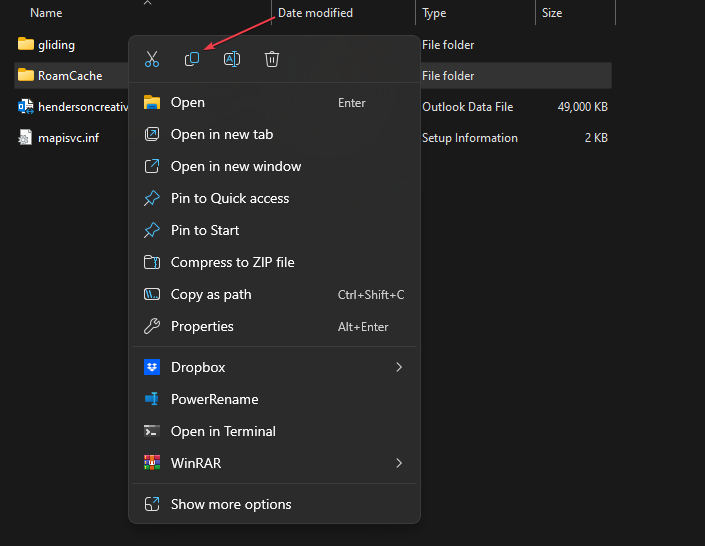Click the Copy icon in context menu
Viewport: 705px width, 546px height.
192,59
